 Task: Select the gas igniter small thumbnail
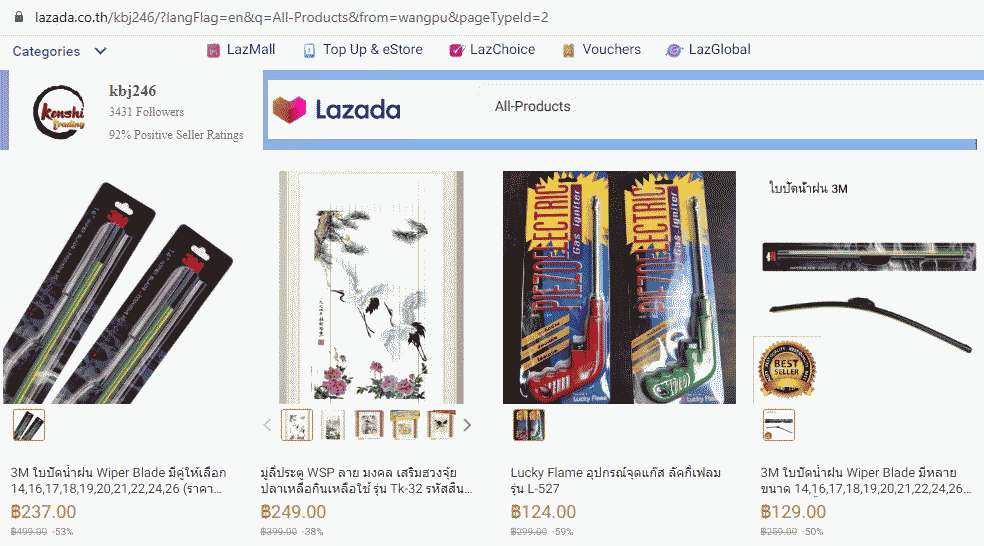coord(529,425)
